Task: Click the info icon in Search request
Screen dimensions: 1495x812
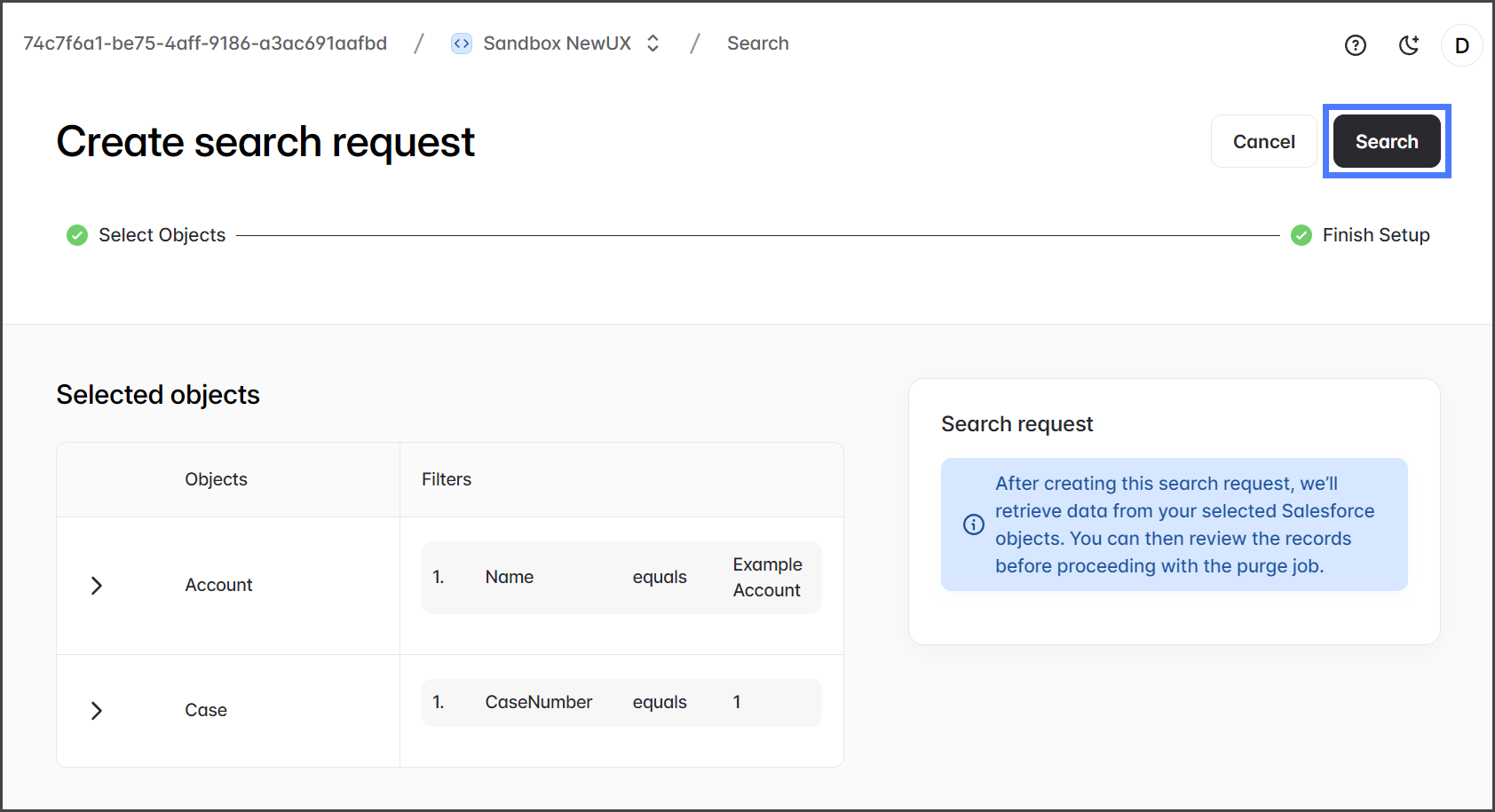Action: pyautogui.click(x=974, y=524)
